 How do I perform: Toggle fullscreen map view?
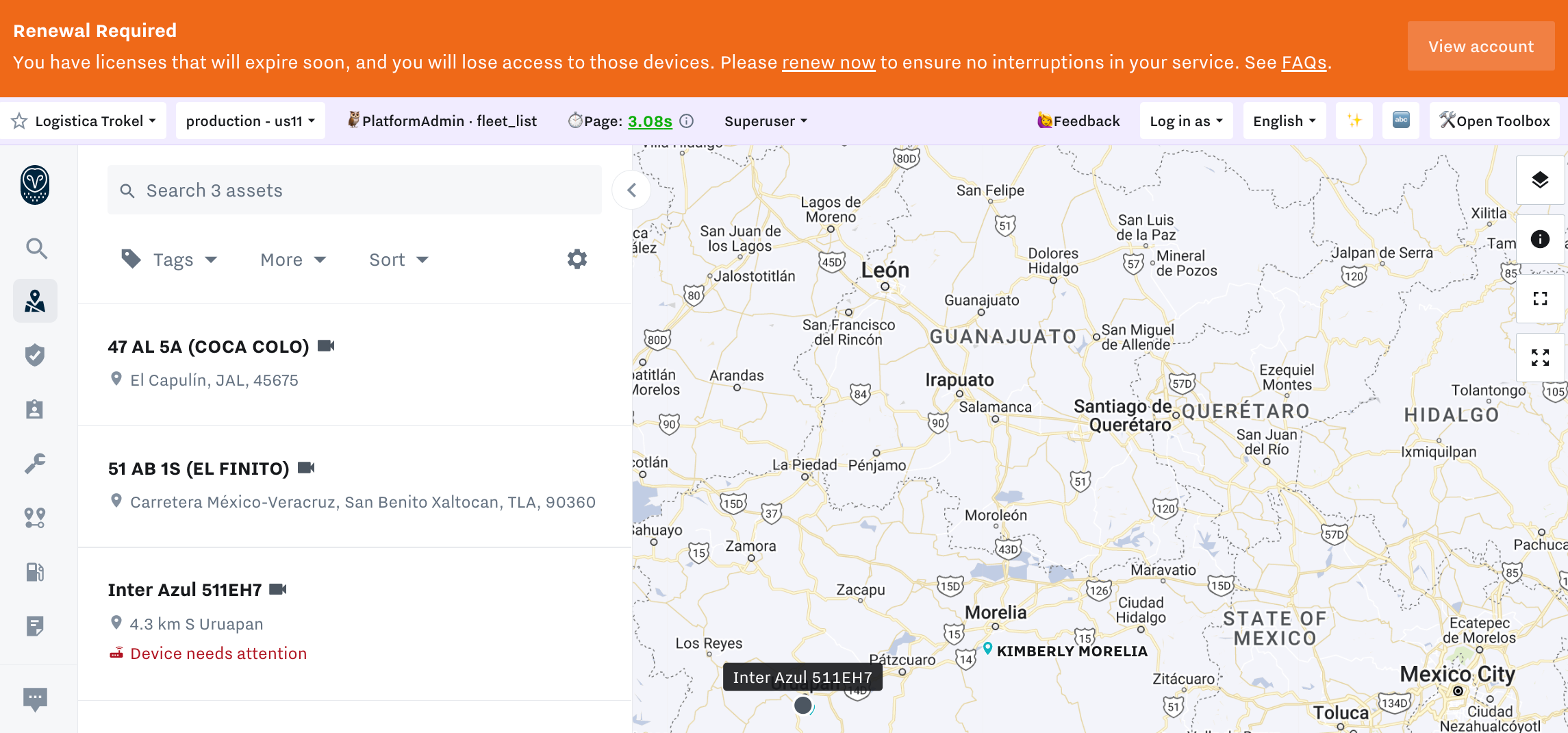1540,358
